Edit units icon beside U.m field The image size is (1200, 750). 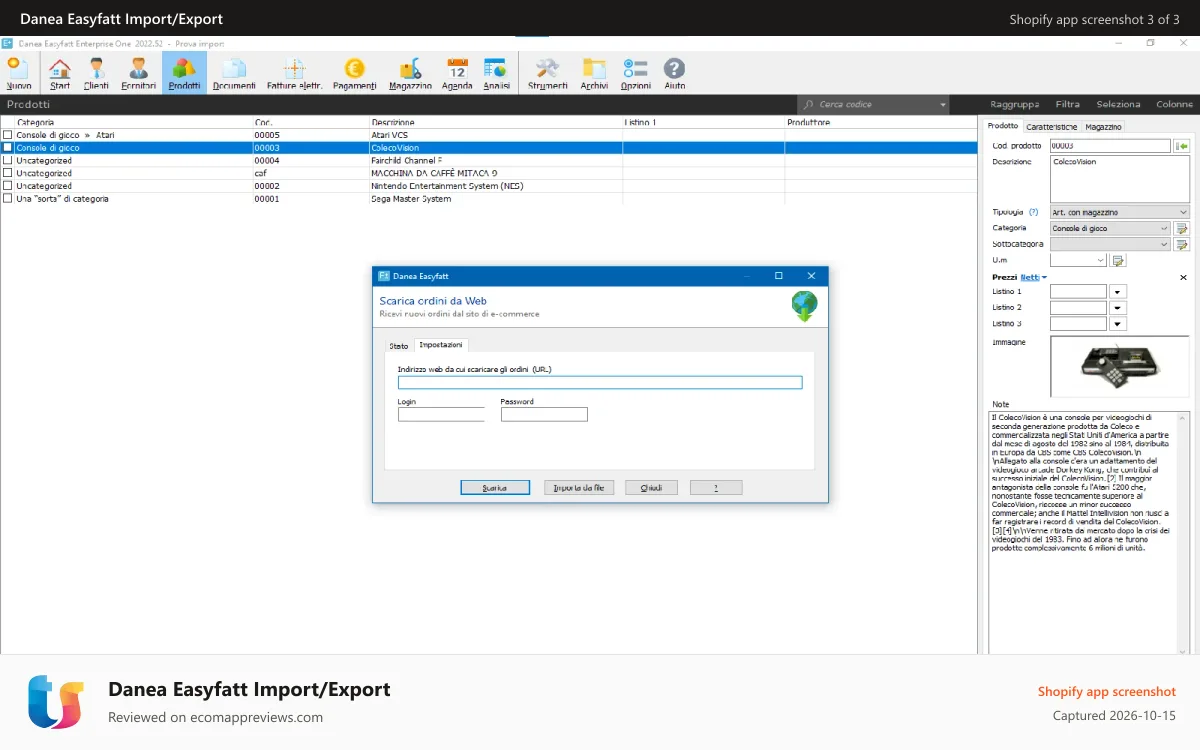[x=1119, y=260]
